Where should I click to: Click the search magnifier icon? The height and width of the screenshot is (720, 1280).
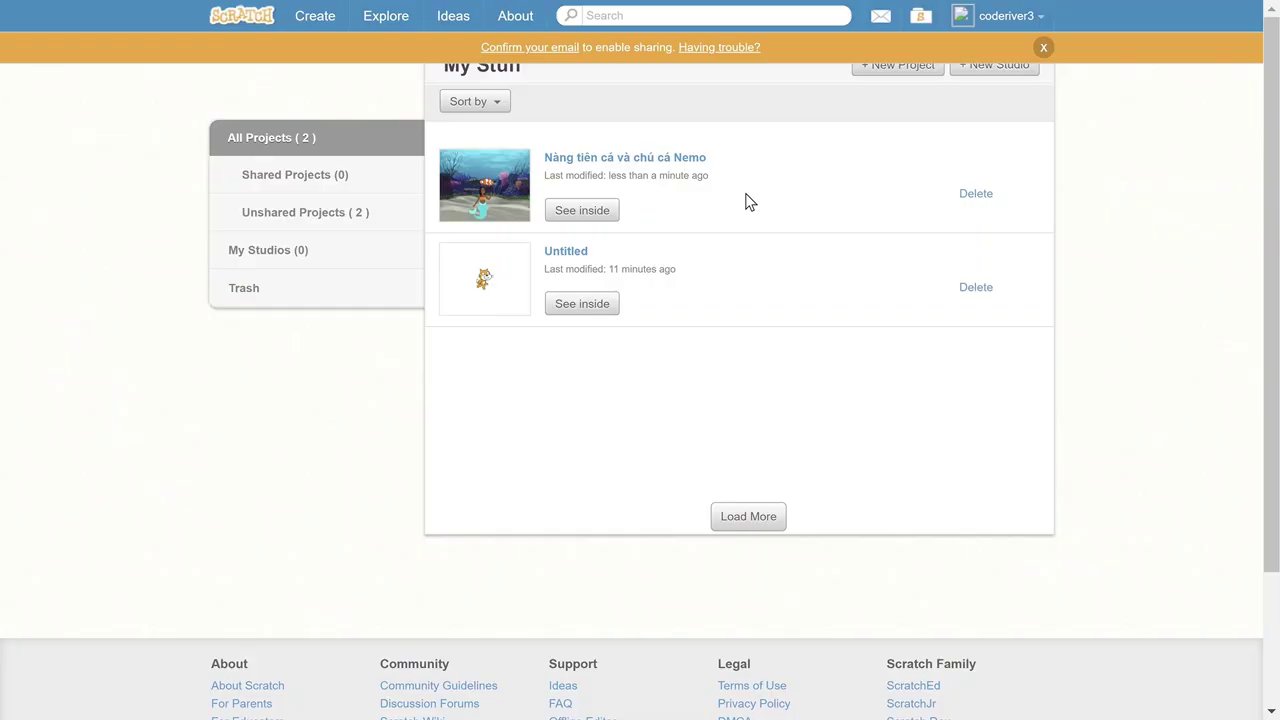pyautogui.click(x=571, y=16)
